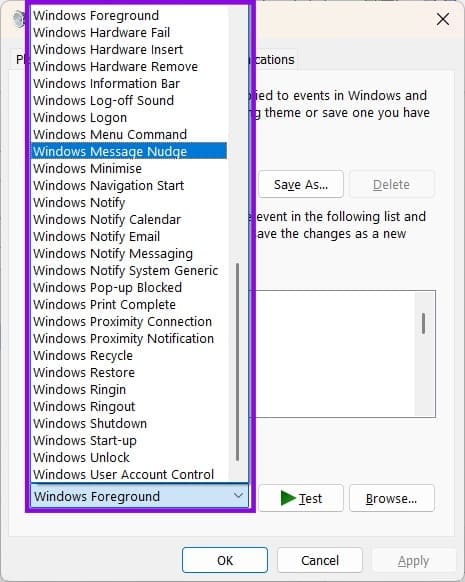Pick Windows Start-up sound
Image resolution: width=465 pixels, height=582 pixels.
(x=129, y=441)
